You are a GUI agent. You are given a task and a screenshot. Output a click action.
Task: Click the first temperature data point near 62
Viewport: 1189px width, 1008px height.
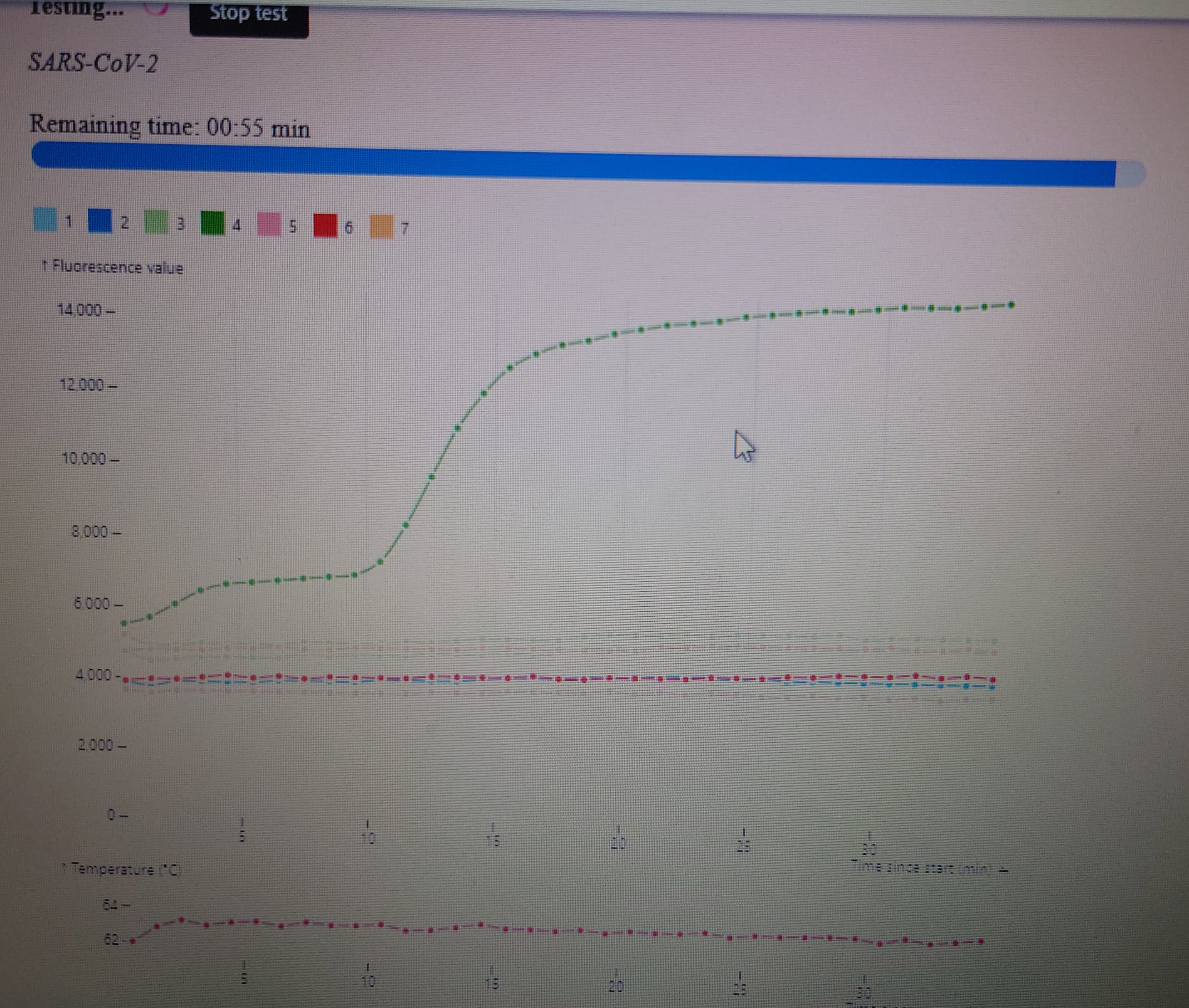click(x=132, y=941)
